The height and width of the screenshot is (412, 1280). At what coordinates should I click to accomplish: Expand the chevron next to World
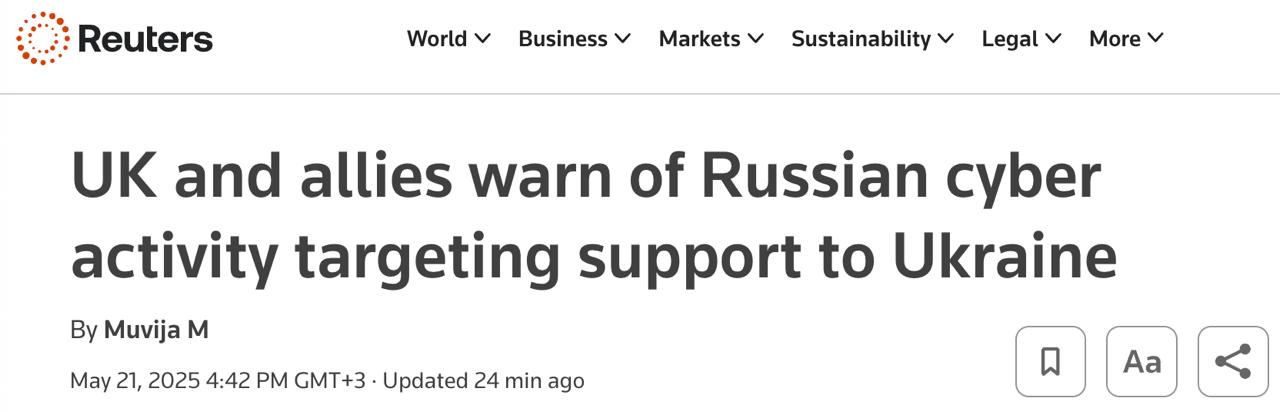(483, 38)
